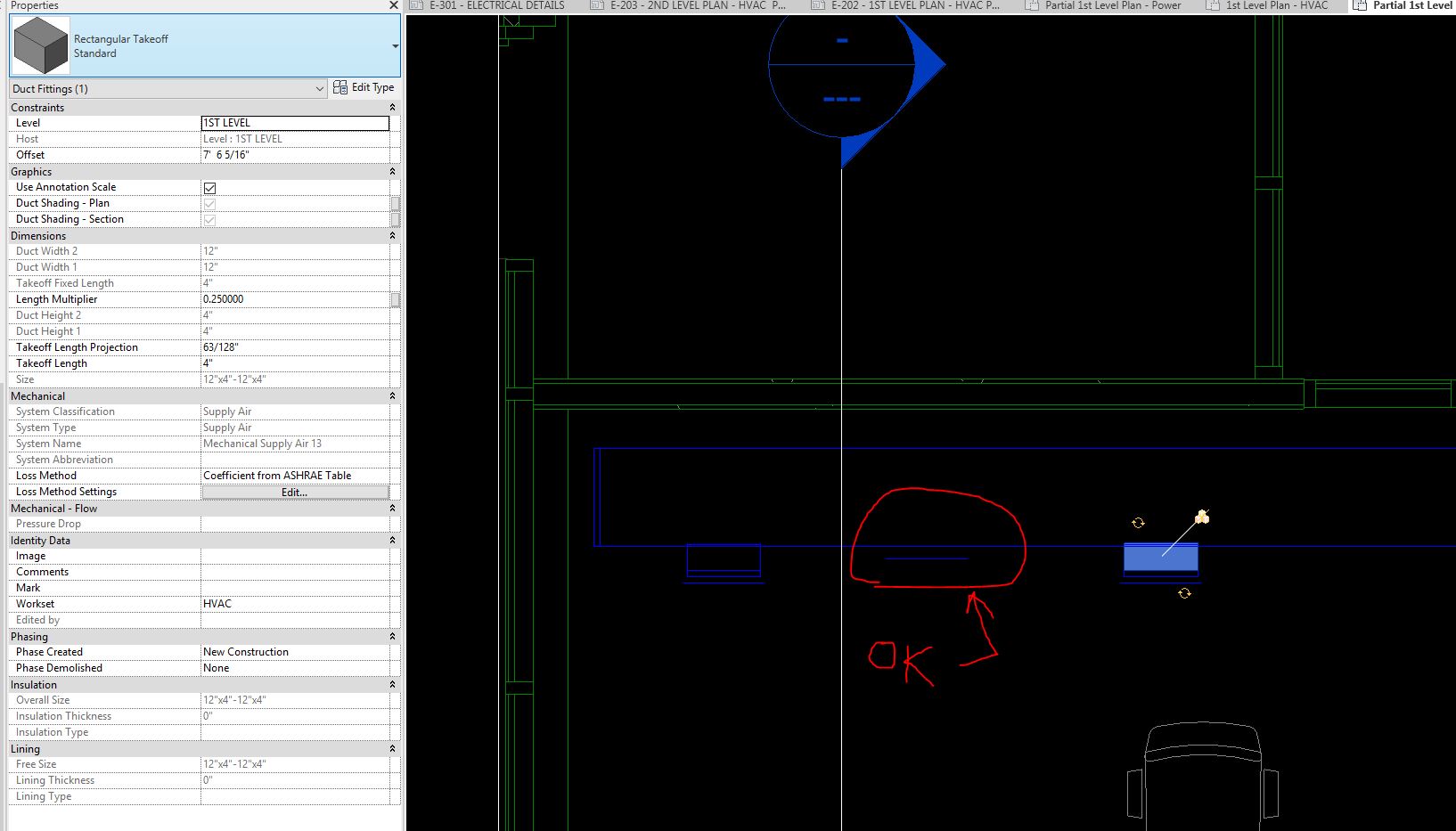Click the lower rotate control near the selected fitting

point(1186,592)
